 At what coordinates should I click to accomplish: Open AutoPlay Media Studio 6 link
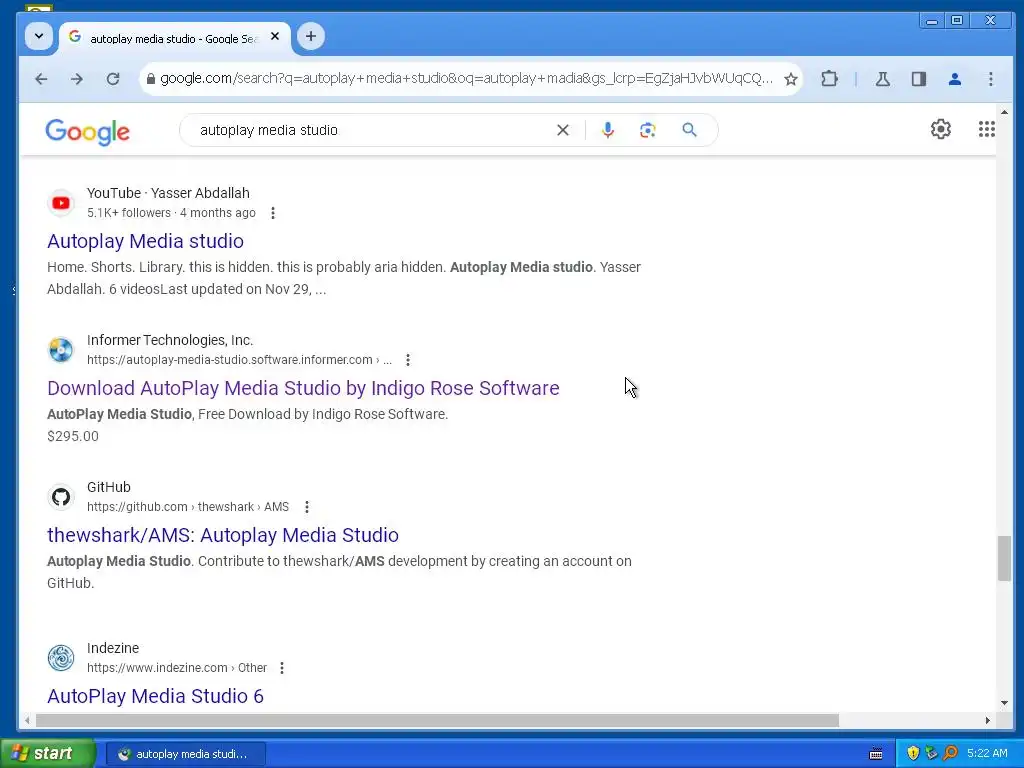click(x=155, y=696)
